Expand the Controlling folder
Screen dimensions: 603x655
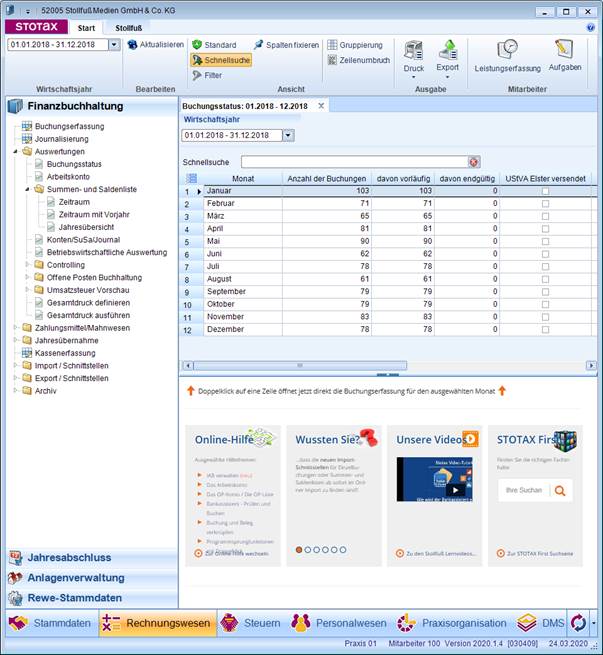click(x=28, y=265)
